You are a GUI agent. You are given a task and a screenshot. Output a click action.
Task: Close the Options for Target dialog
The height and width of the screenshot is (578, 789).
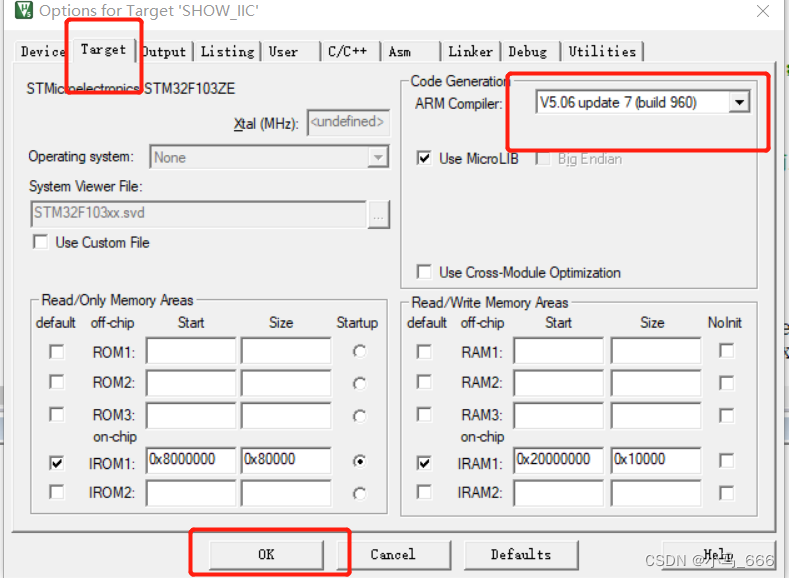click(763, 11)
